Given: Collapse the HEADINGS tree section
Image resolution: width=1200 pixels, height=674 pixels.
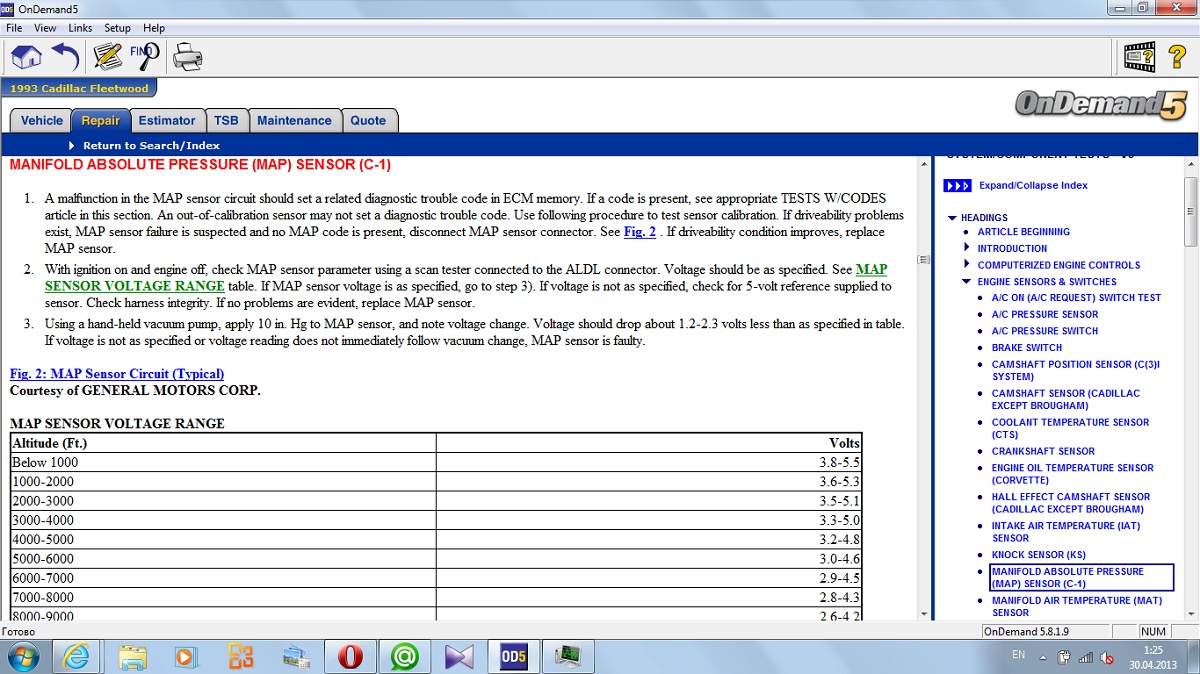Looking at the screenshot, I should (951, 218).
